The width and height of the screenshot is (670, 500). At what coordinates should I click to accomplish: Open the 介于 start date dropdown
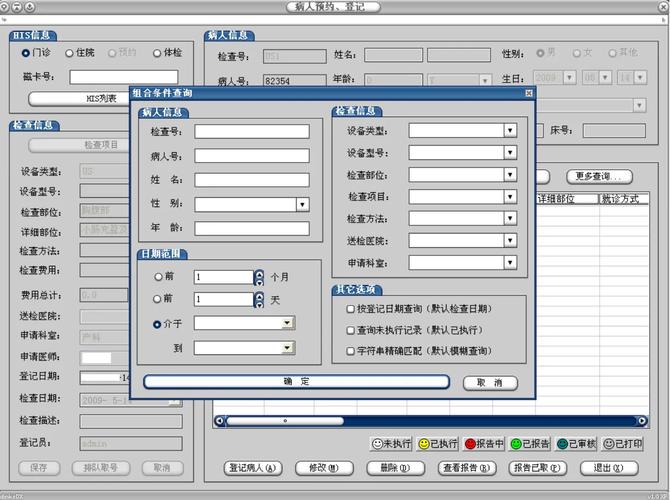288,323
